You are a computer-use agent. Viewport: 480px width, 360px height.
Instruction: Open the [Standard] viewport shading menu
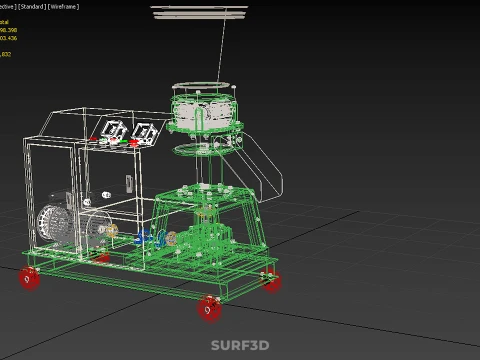click(32, 7)
